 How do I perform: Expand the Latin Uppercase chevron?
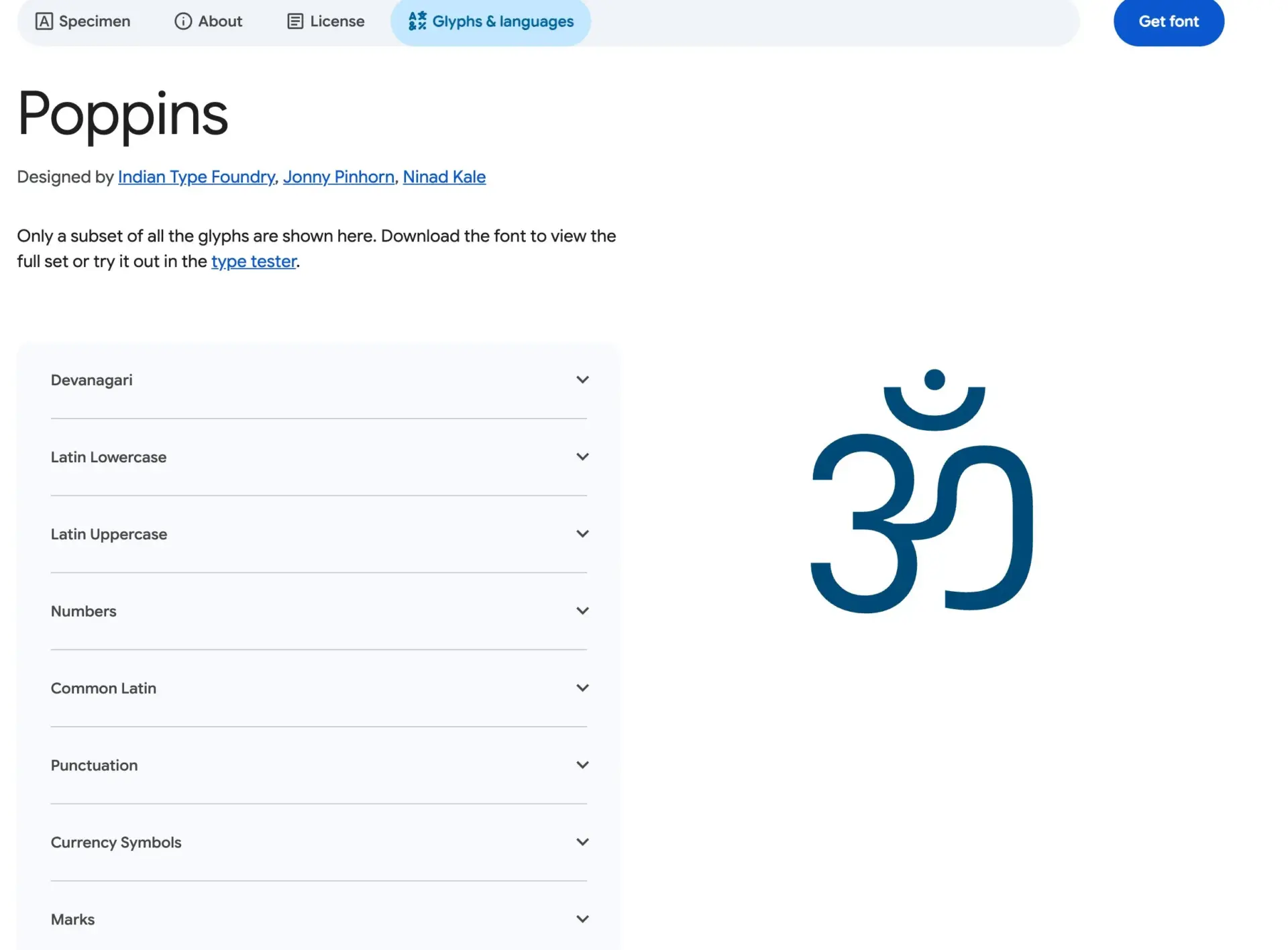point(582,534)
